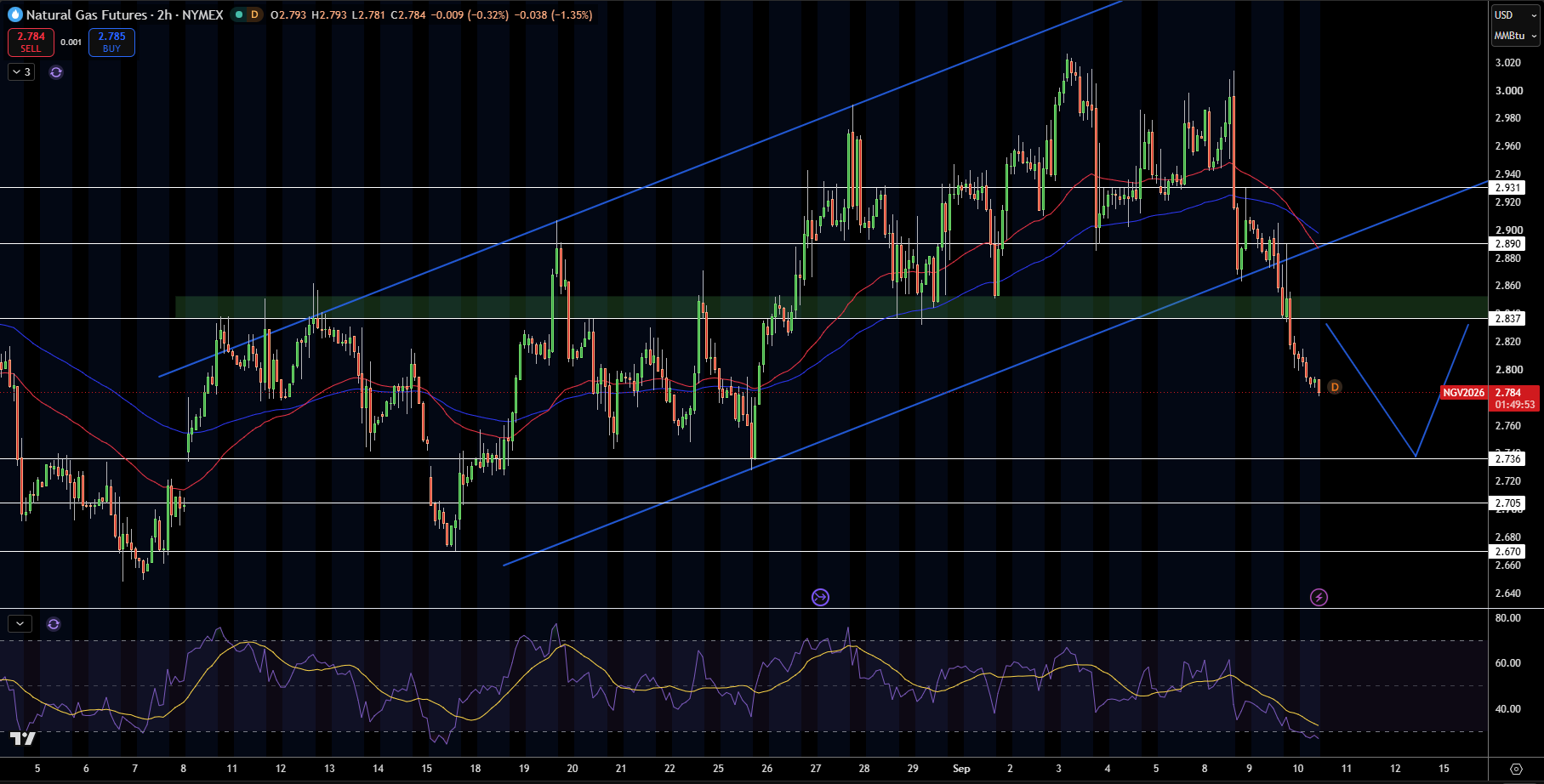
Task: Click the green market status dot
Action: point(239,14)
